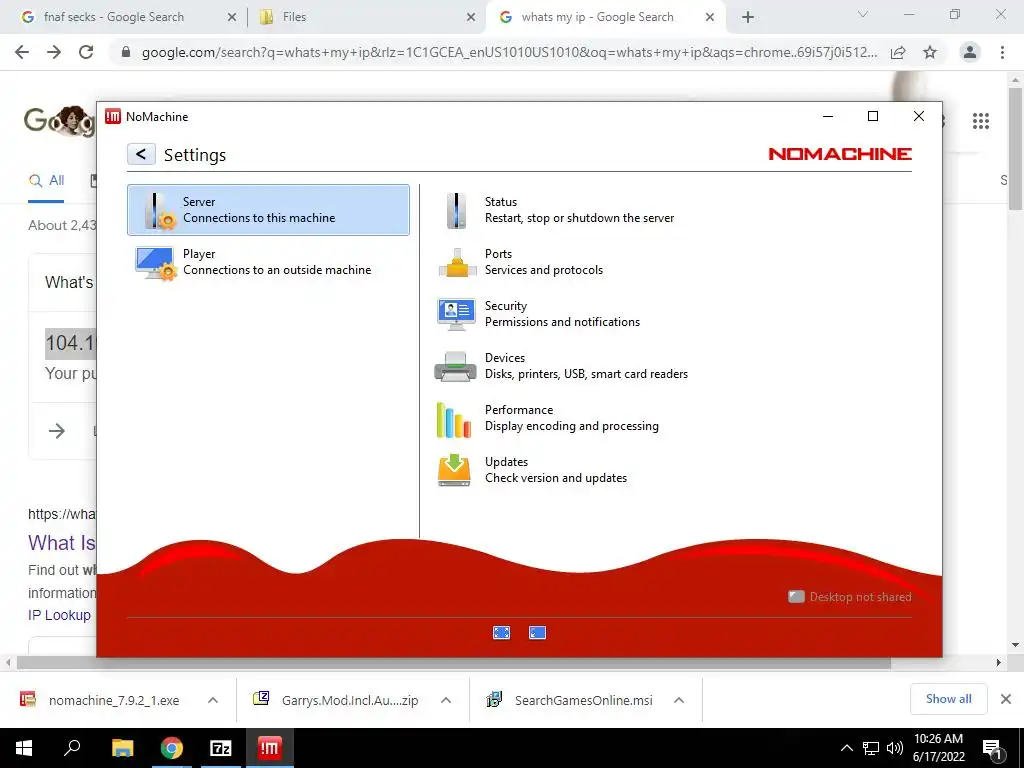1024x768 pixels.
Task: Click the Performance colored bars icon
Action: [454, 419]
